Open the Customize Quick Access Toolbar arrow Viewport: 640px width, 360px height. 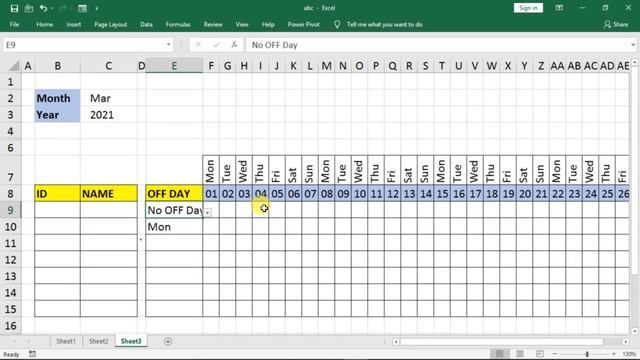click(97, 8)
